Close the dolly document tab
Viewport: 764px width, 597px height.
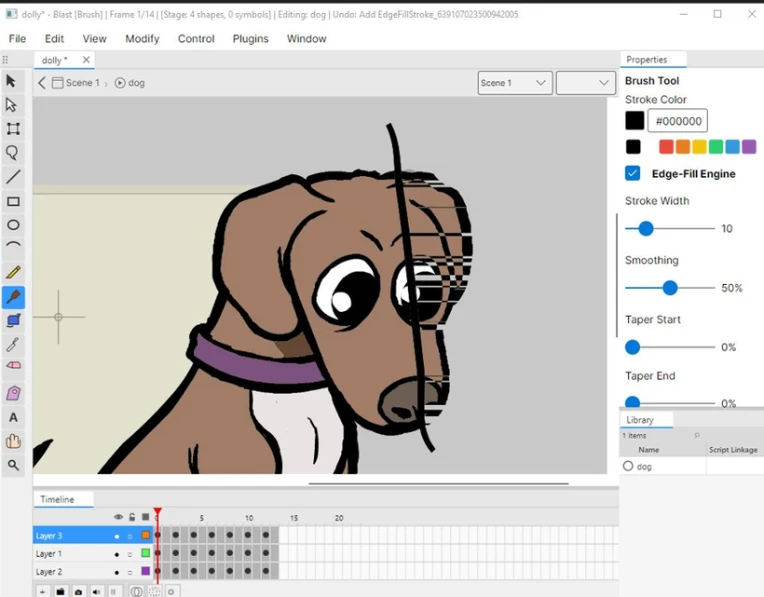coord(86,59)
